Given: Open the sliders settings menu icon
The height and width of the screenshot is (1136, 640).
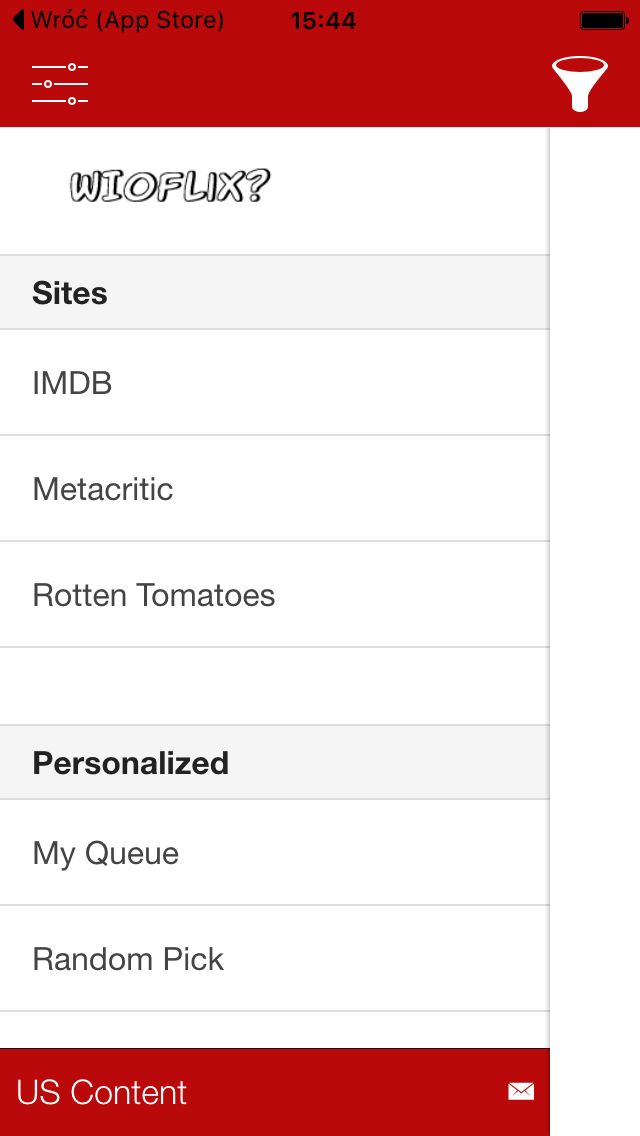Looking at the screenshot, I should (60, 84).
